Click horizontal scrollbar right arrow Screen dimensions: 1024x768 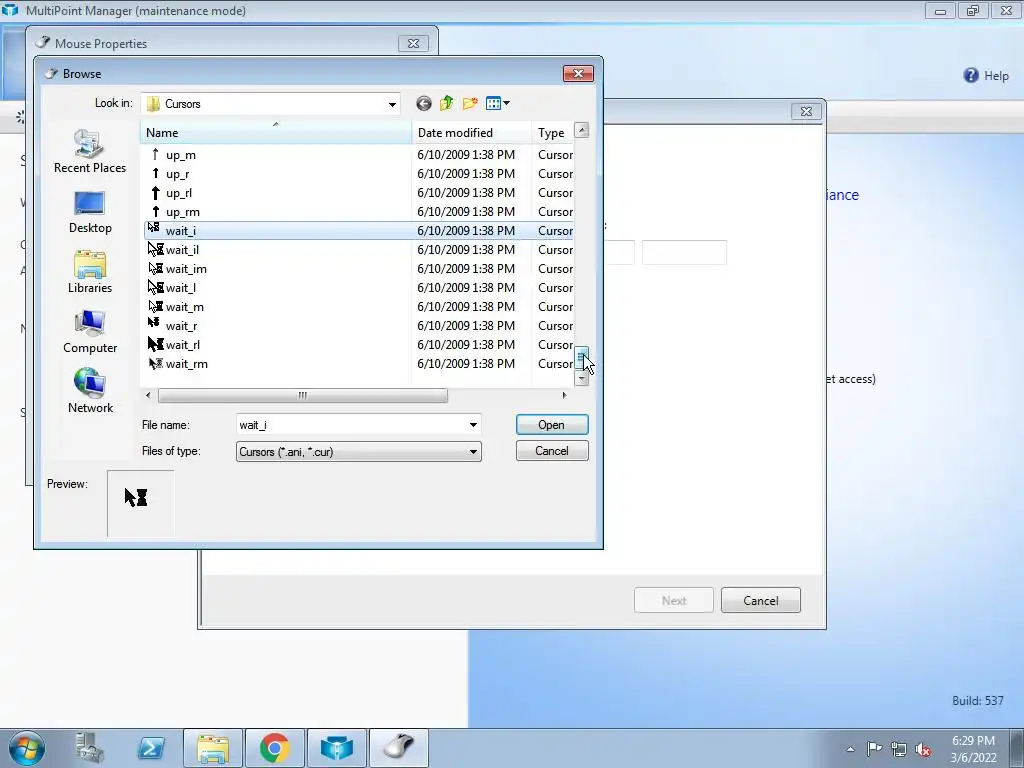564,395
